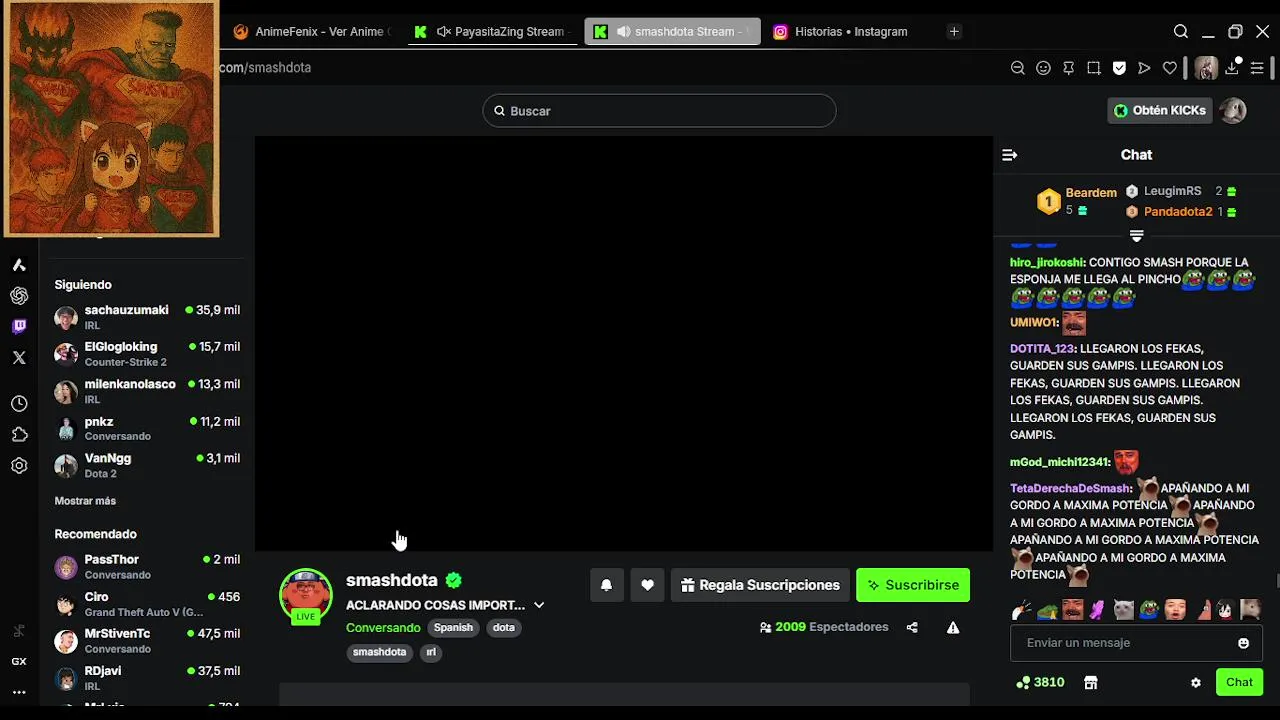Click the smashdota tag

point(379,652)
